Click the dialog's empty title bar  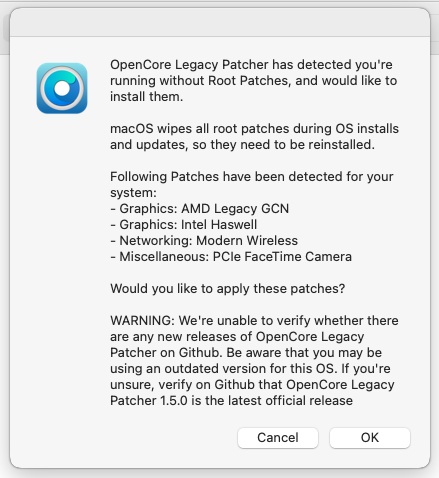coord(220,22)
